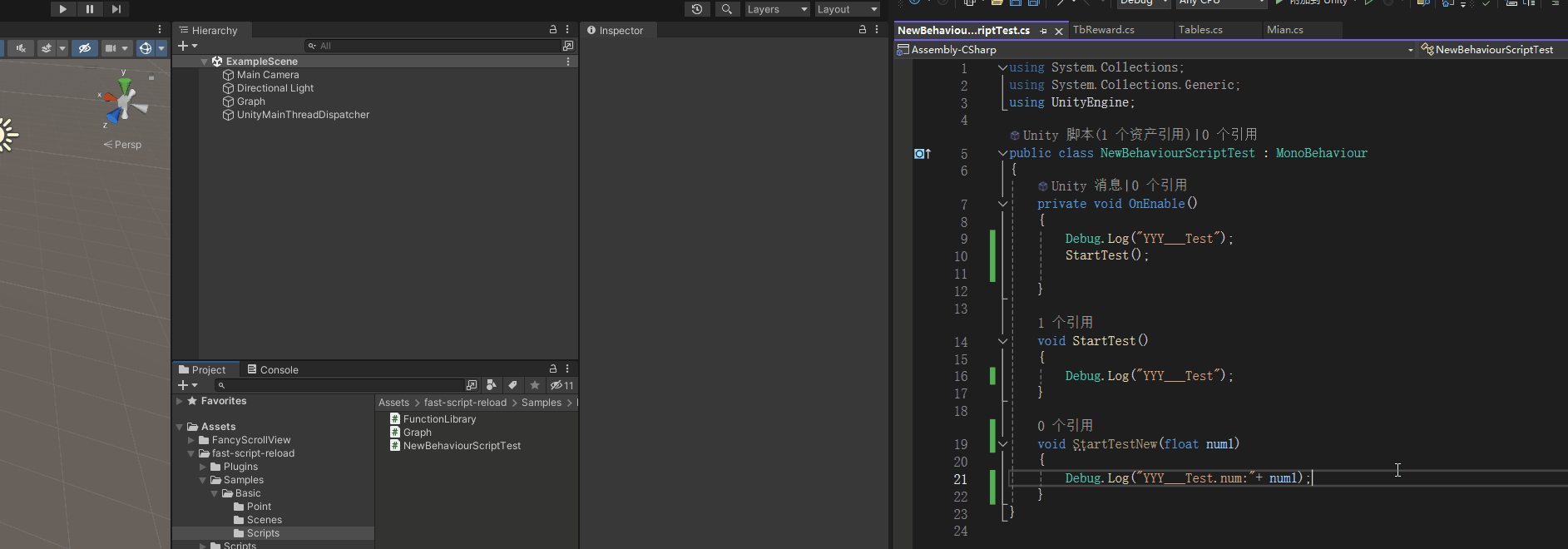Image resolution: width=1568 pixels, height=549 pixels.
Task: Toggle scene visibility hidden-eye button
Action: [x=84, y=48]
